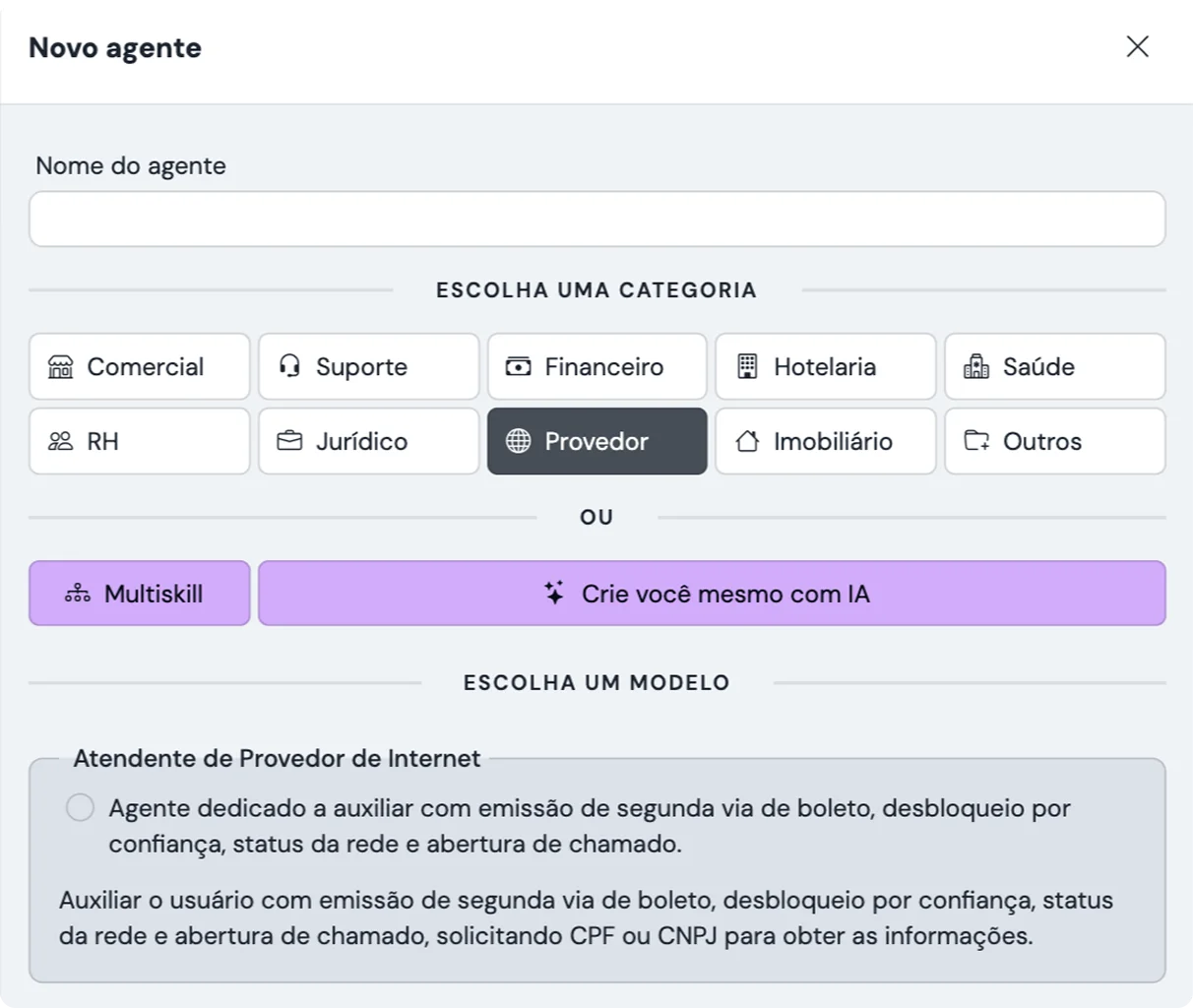Click the briefcase icon on Jurídico

tap(289, 441)
